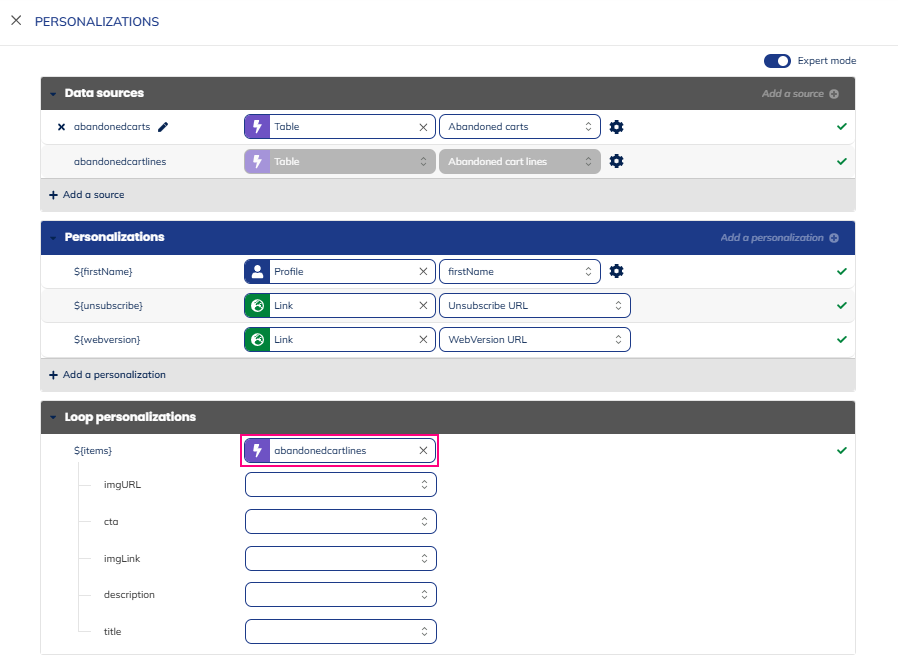Click the gear icon for abandonedcartlines source
This screenshot has width=898, height=663.
[616, 161]
